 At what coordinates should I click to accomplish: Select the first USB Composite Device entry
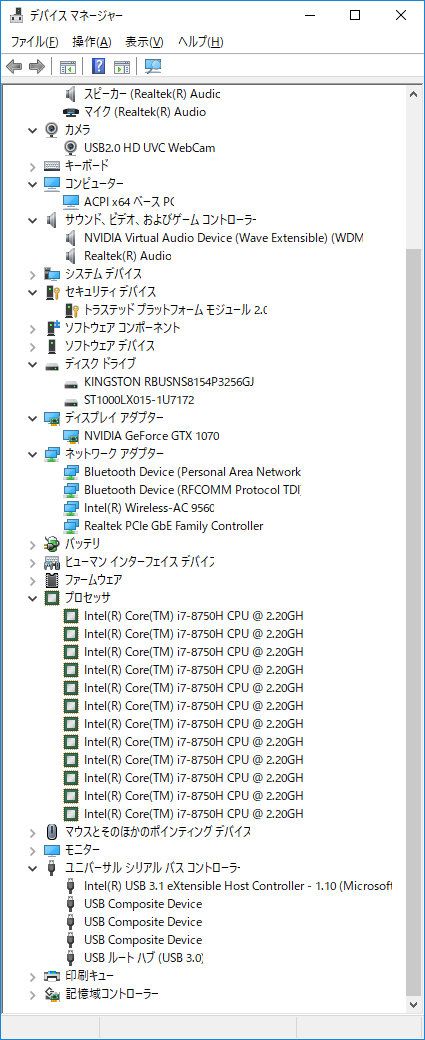143,904
